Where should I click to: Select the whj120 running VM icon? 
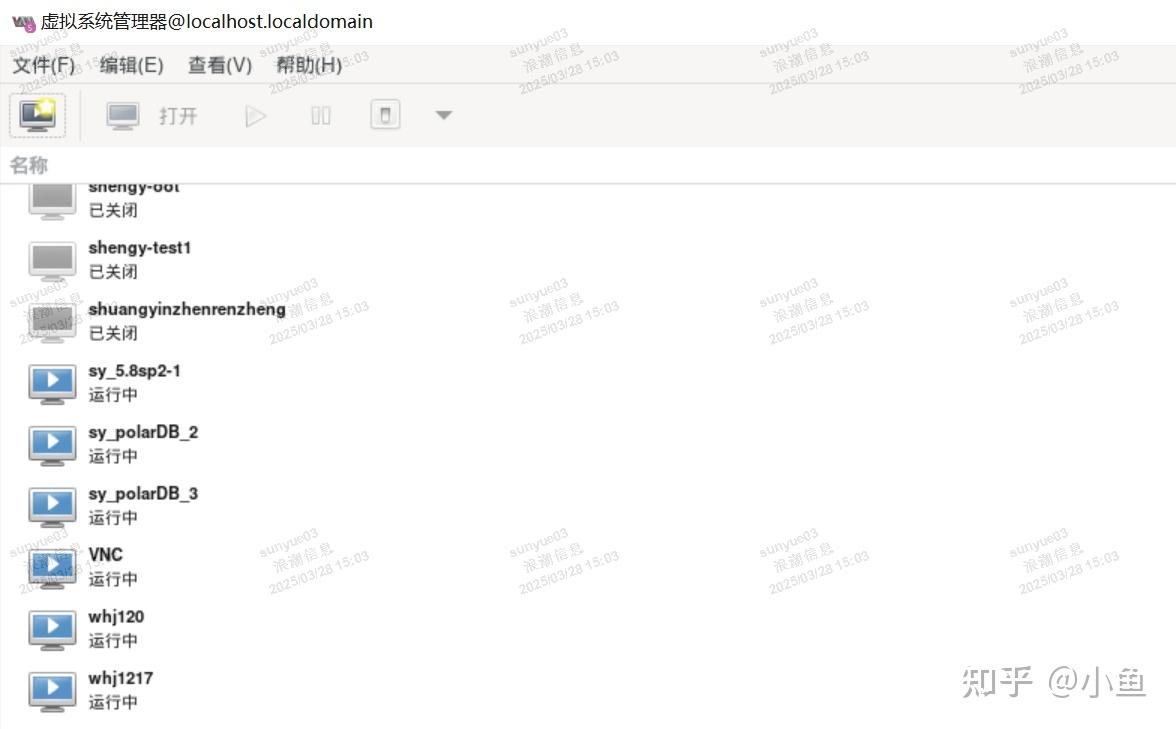click(52, 629)
